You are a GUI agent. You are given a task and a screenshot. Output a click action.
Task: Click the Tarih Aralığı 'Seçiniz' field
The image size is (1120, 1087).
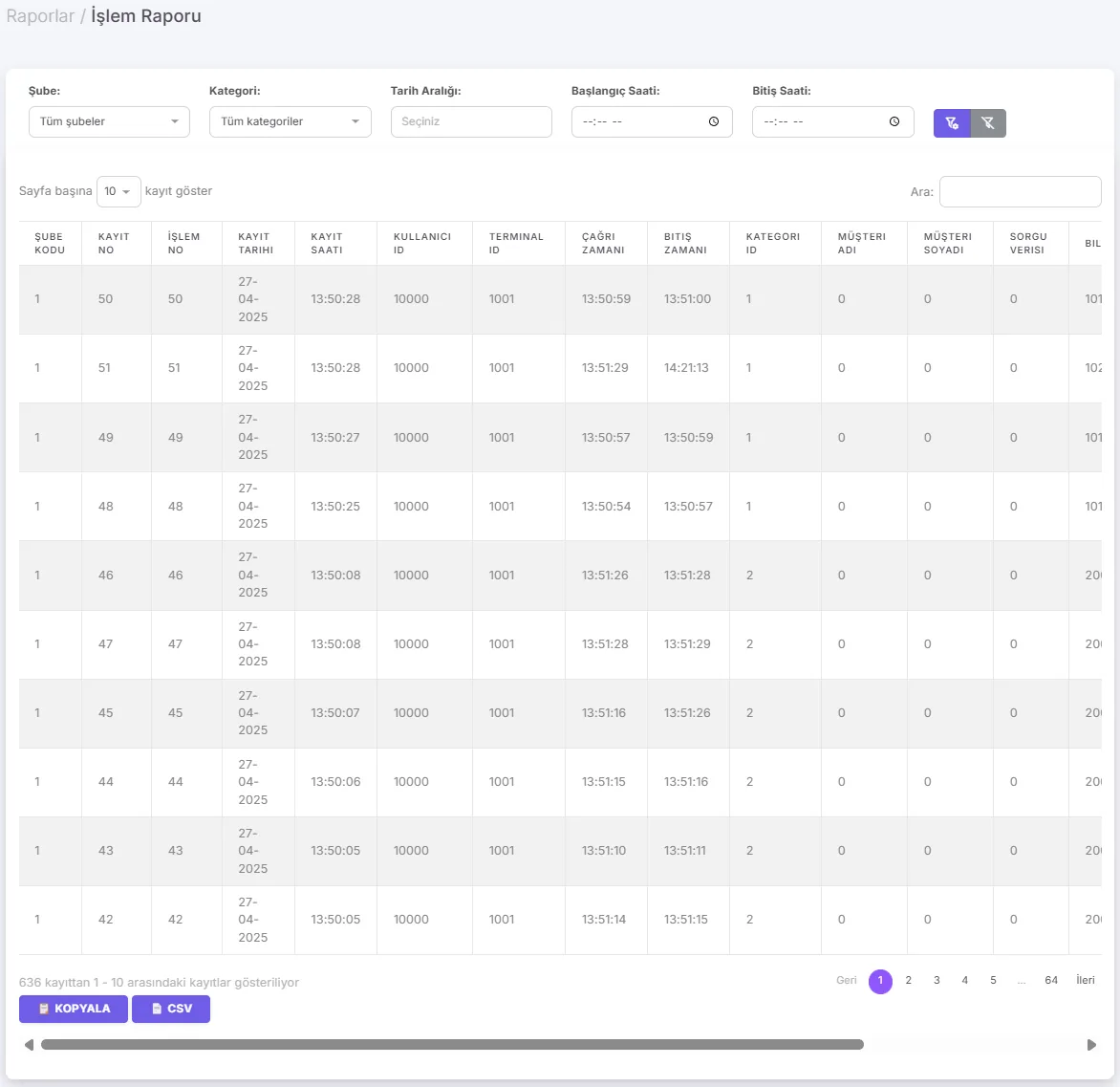click(471, 121)
